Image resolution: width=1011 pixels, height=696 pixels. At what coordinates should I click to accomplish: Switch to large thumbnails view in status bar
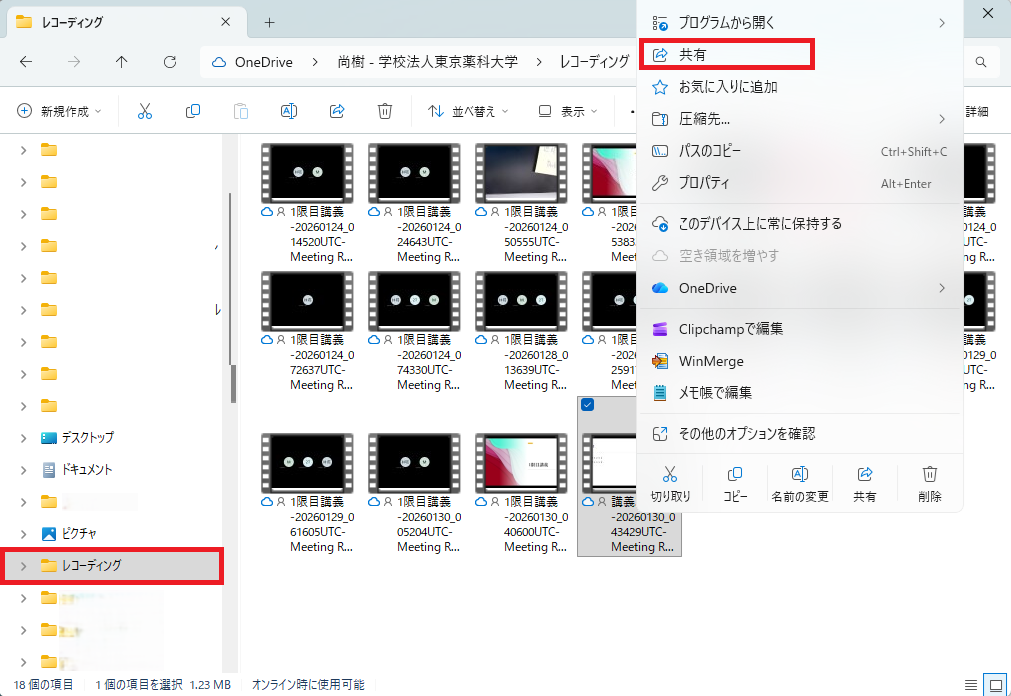click(995, 685)
